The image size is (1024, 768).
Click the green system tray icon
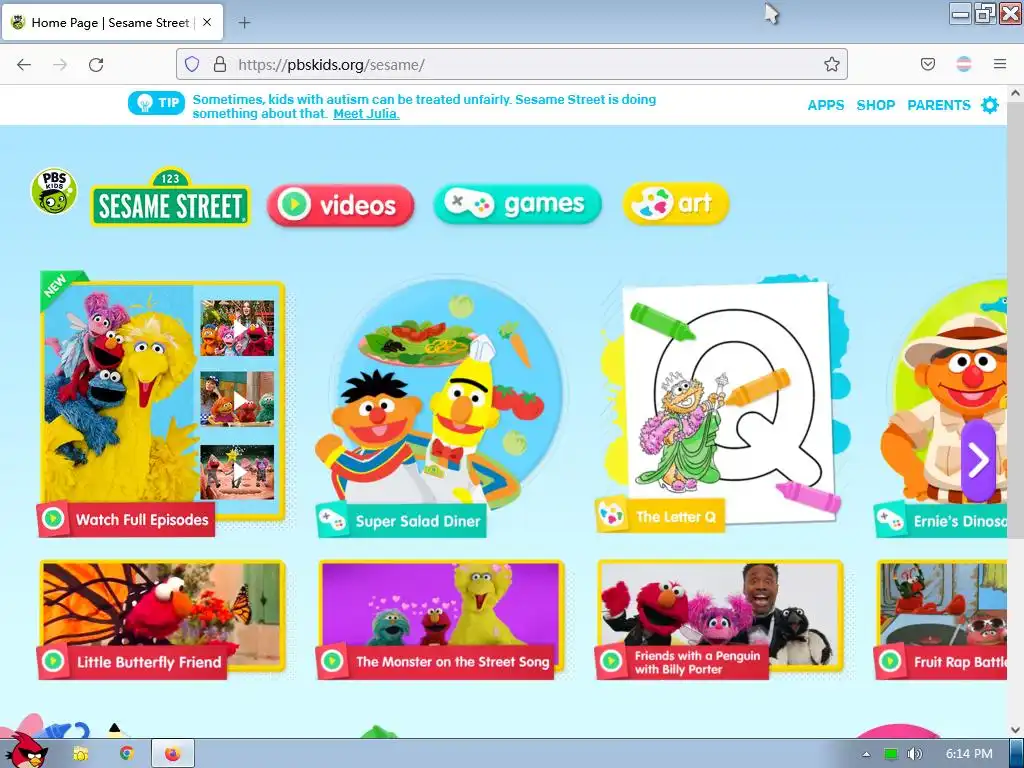(891, 754)
